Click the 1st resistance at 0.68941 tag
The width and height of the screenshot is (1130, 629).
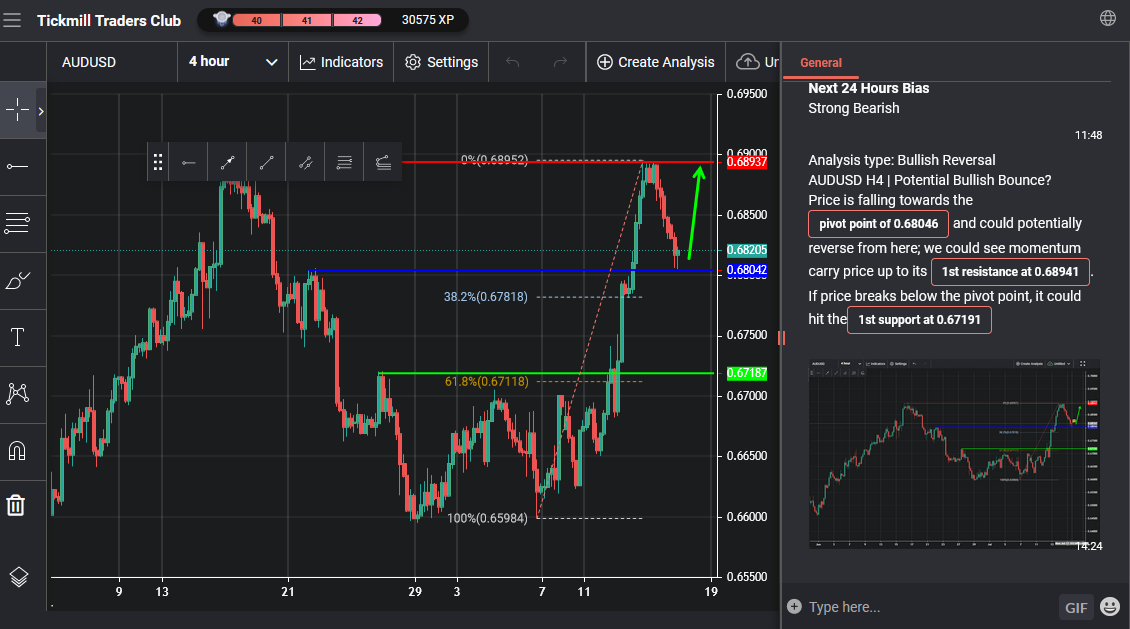pyautogui.click(x=1010, y=272)
